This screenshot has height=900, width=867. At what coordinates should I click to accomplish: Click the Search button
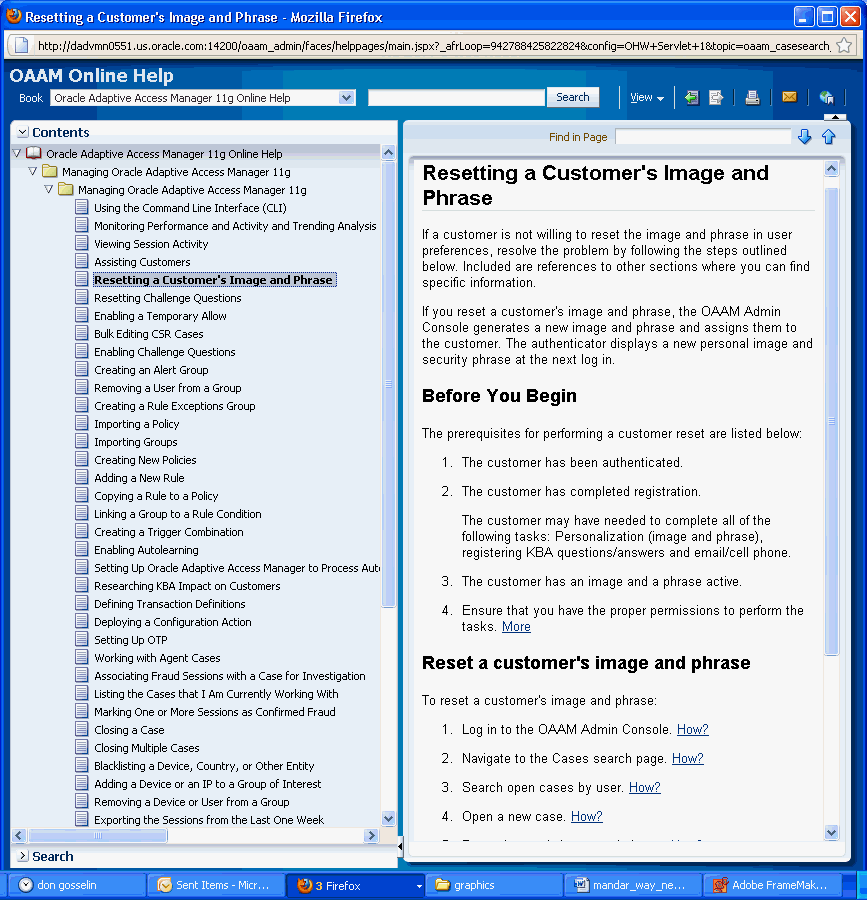(572, 97)
